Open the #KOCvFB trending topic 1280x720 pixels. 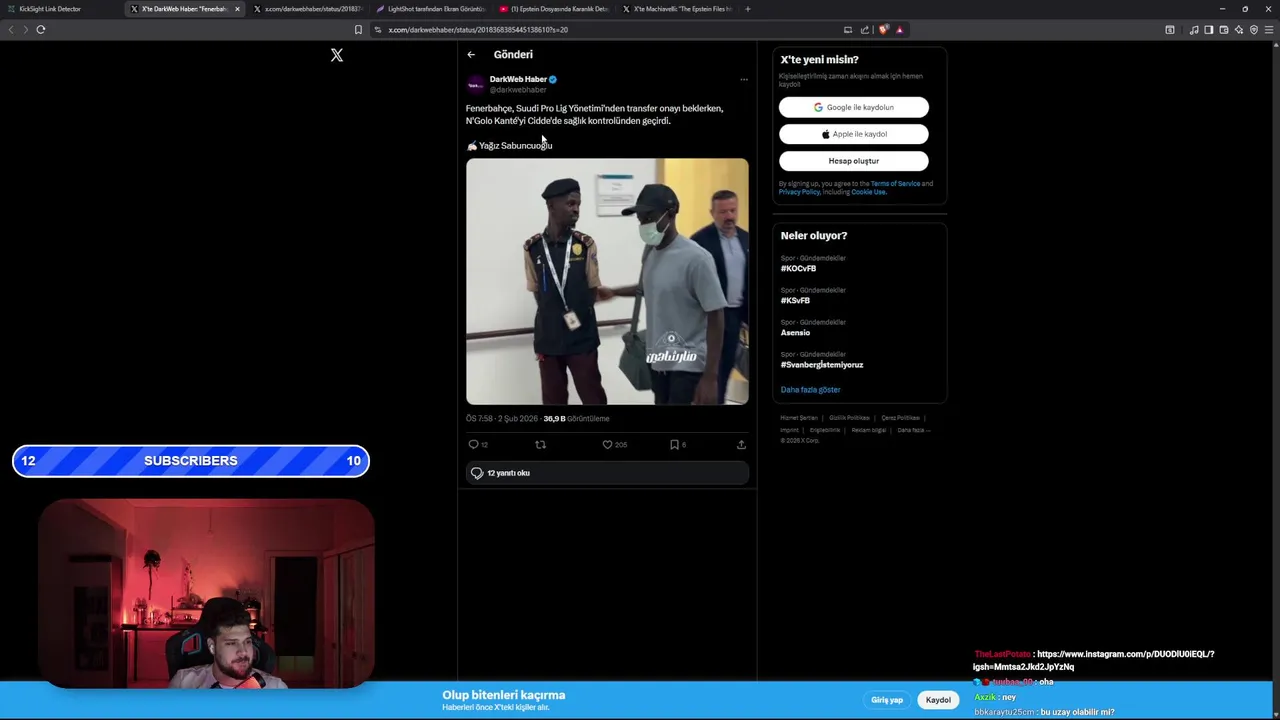click(x=798, y=269)
